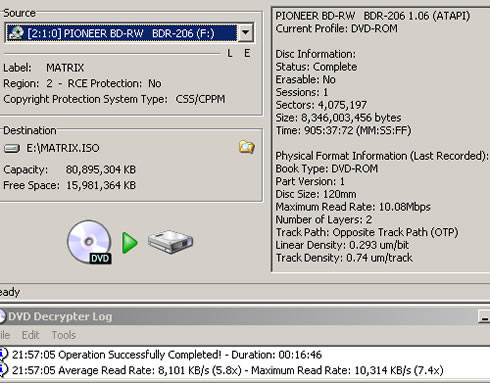This screenshot has width=490, height=383.
Task: Click the Track Path: Opposite Track Path line
Action: point(367,232)
